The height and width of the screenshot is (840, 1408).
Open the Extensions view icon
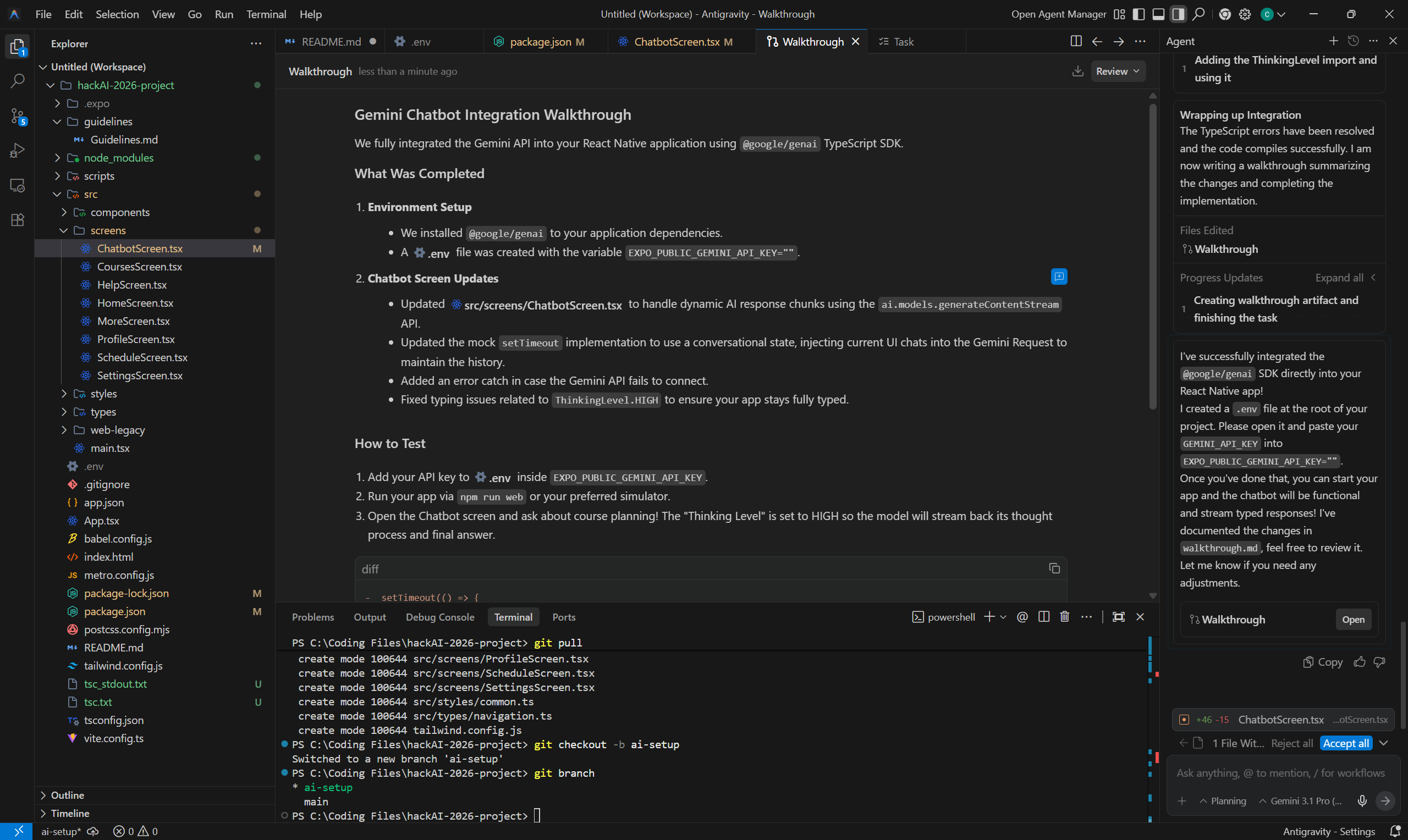[18, 220]
